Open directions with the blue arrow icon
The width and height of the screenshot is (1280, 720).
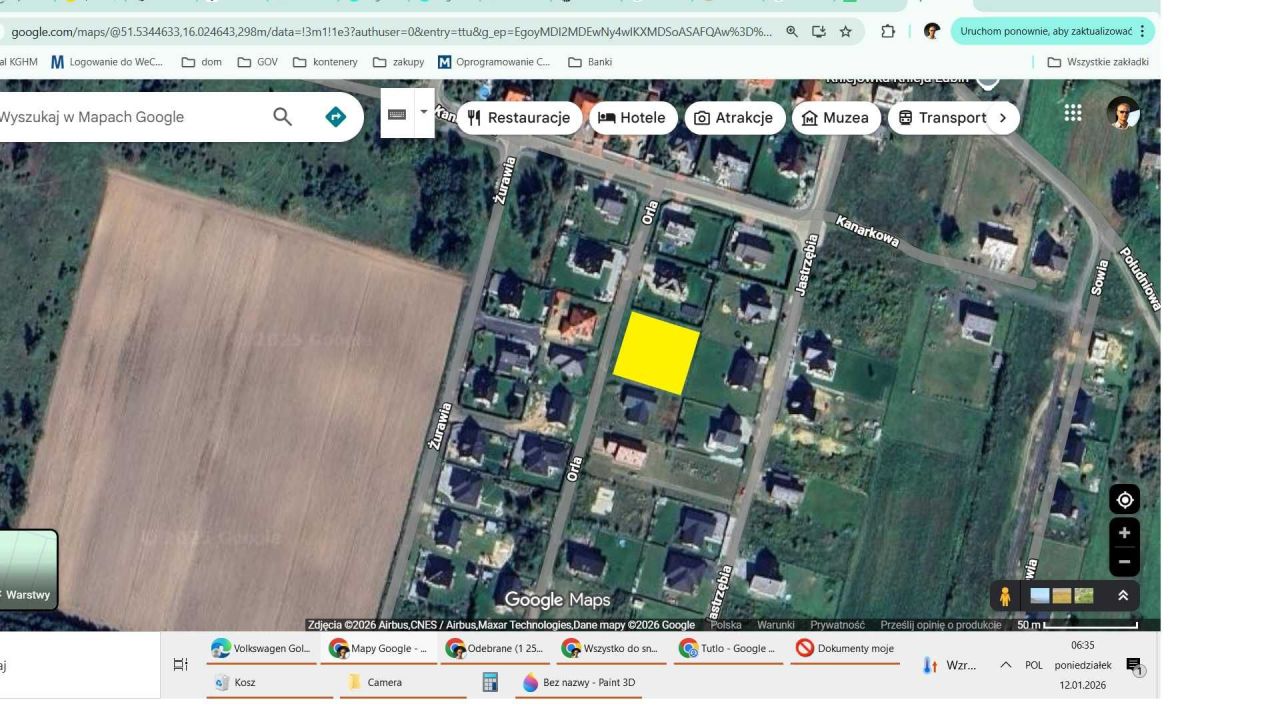[336, 117]
